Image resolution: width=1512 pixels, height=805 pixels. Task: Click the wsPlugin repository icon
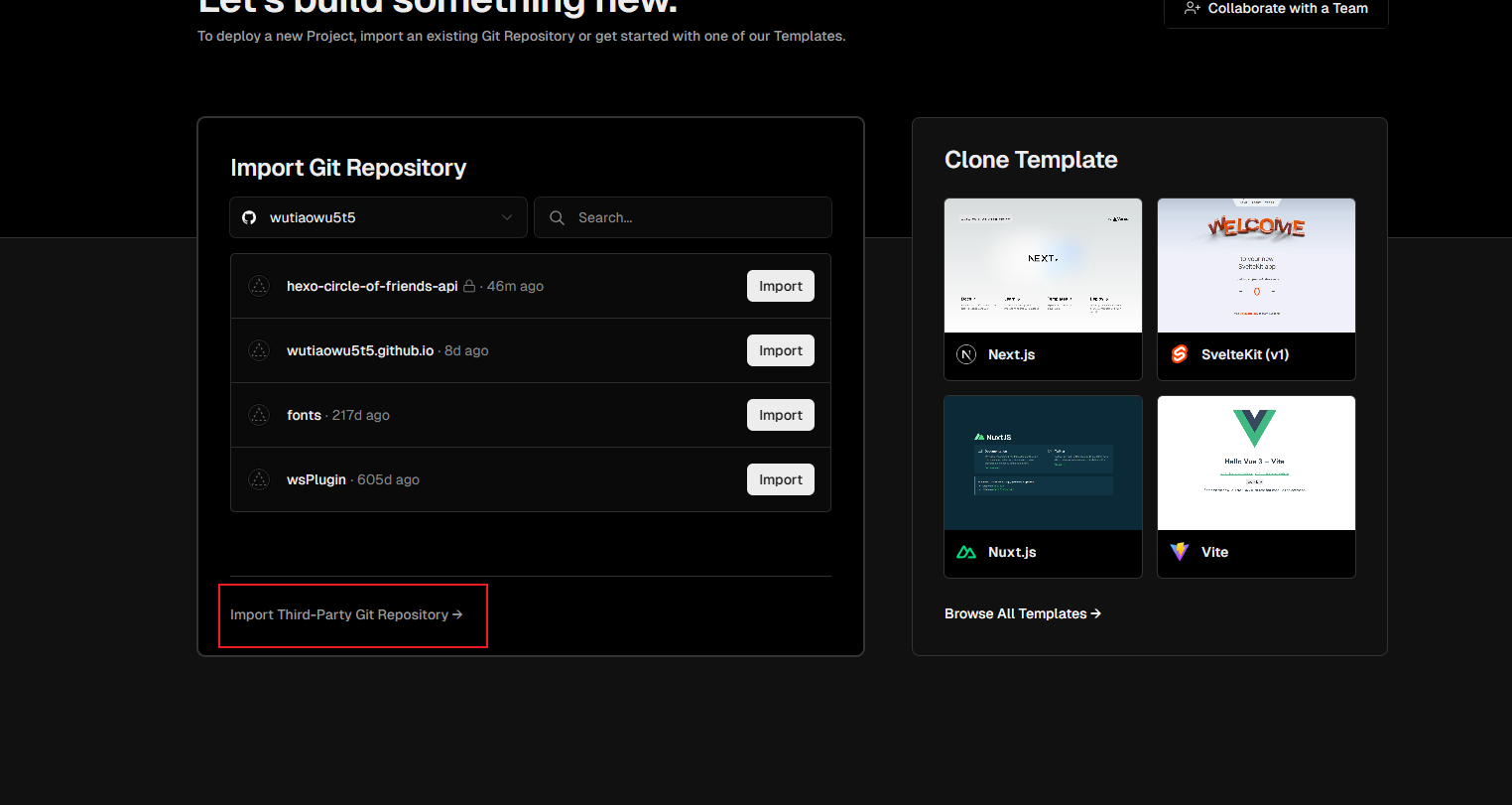tap(259, 479)
